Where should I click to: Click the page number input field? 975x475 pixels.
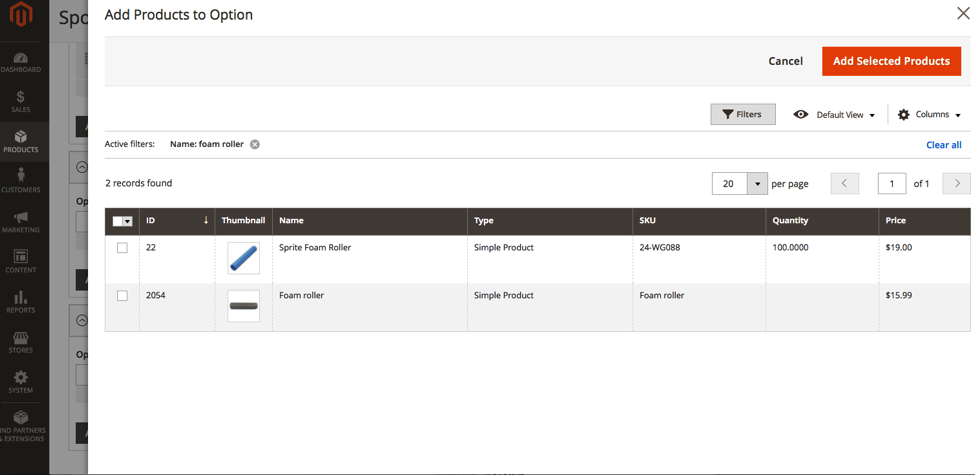pos(891,184)
